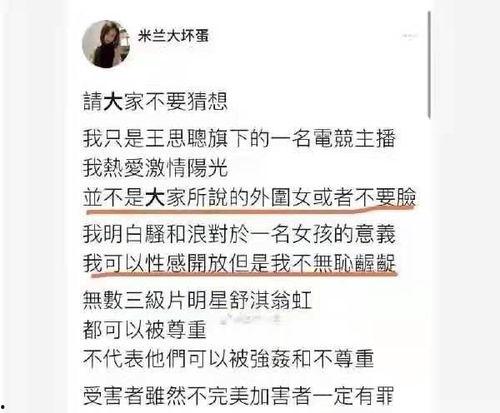Click the words 電競主播 in the post

[354, 139]
